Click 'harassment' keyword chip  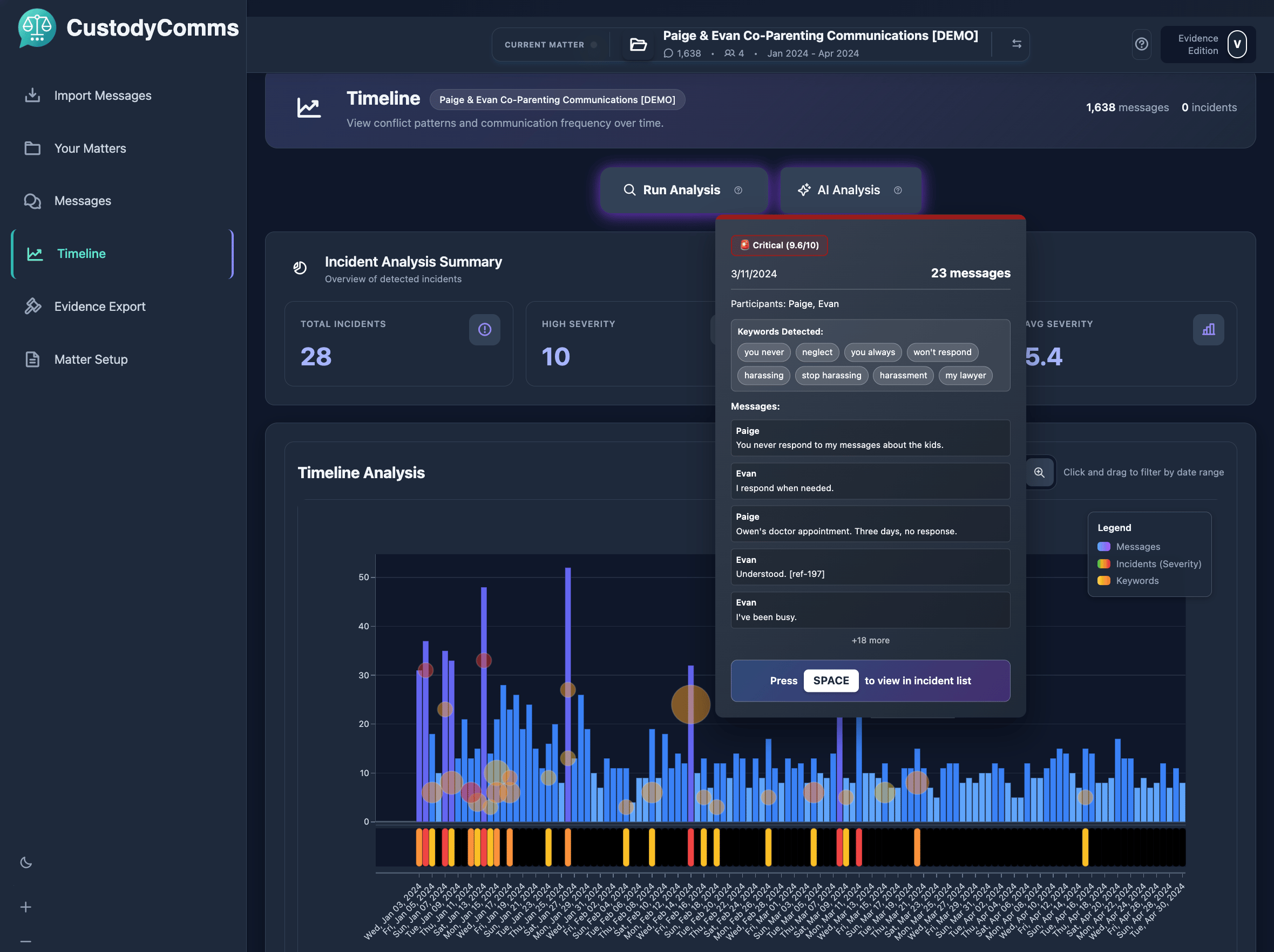coord(903,376)
